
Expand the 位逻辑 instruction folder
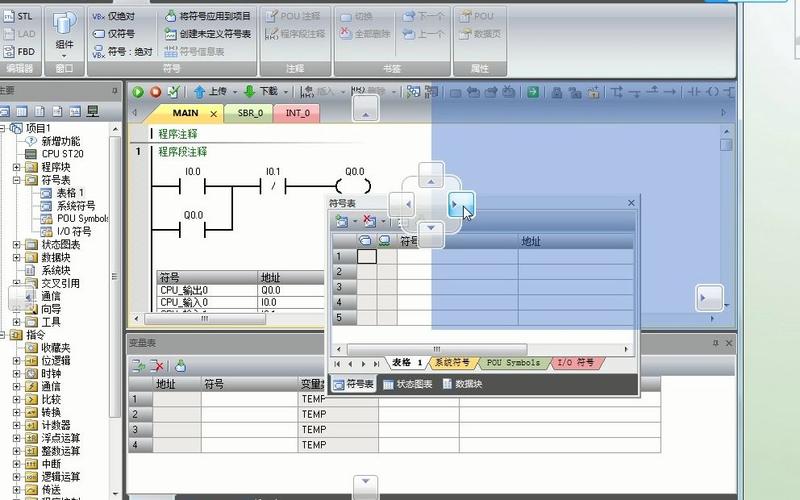(x=17, y=360)
